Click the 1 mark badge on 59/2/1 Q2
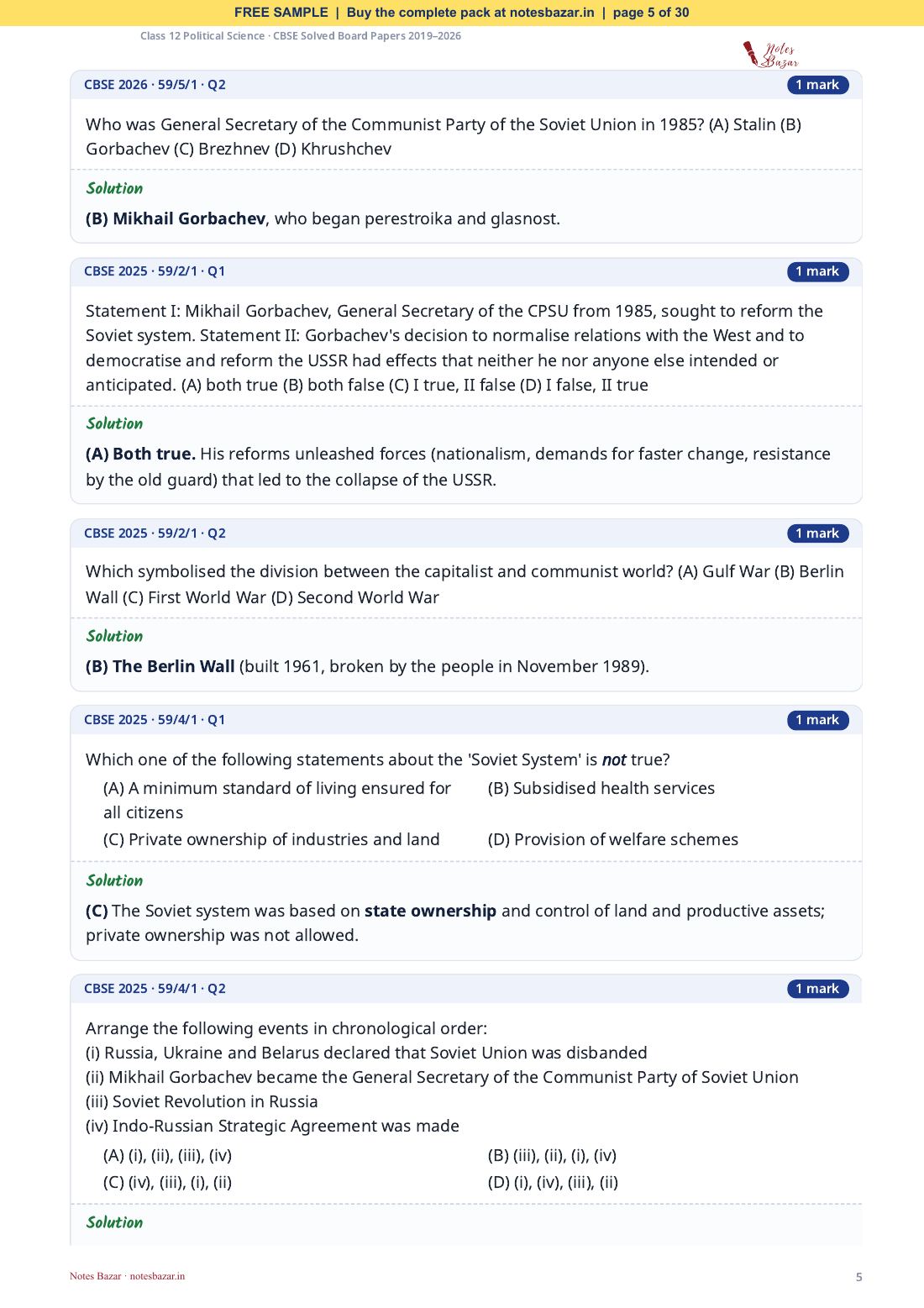 click(x=817, y=533)
